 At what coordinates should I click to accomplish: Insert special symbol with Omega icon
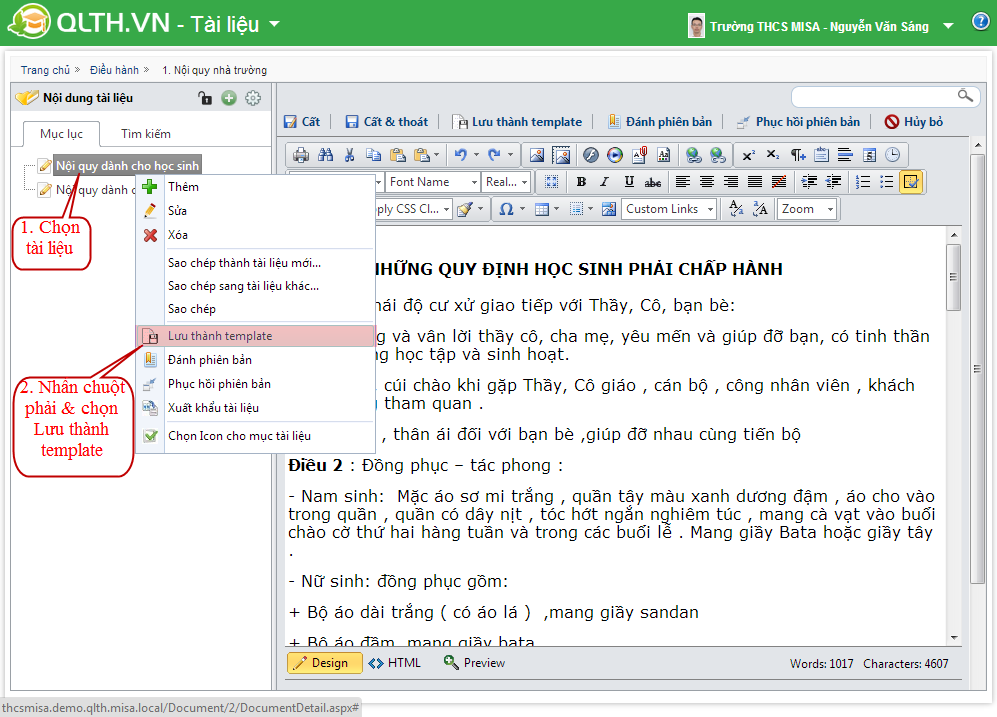pyautogui.click(x=506, y=209)
